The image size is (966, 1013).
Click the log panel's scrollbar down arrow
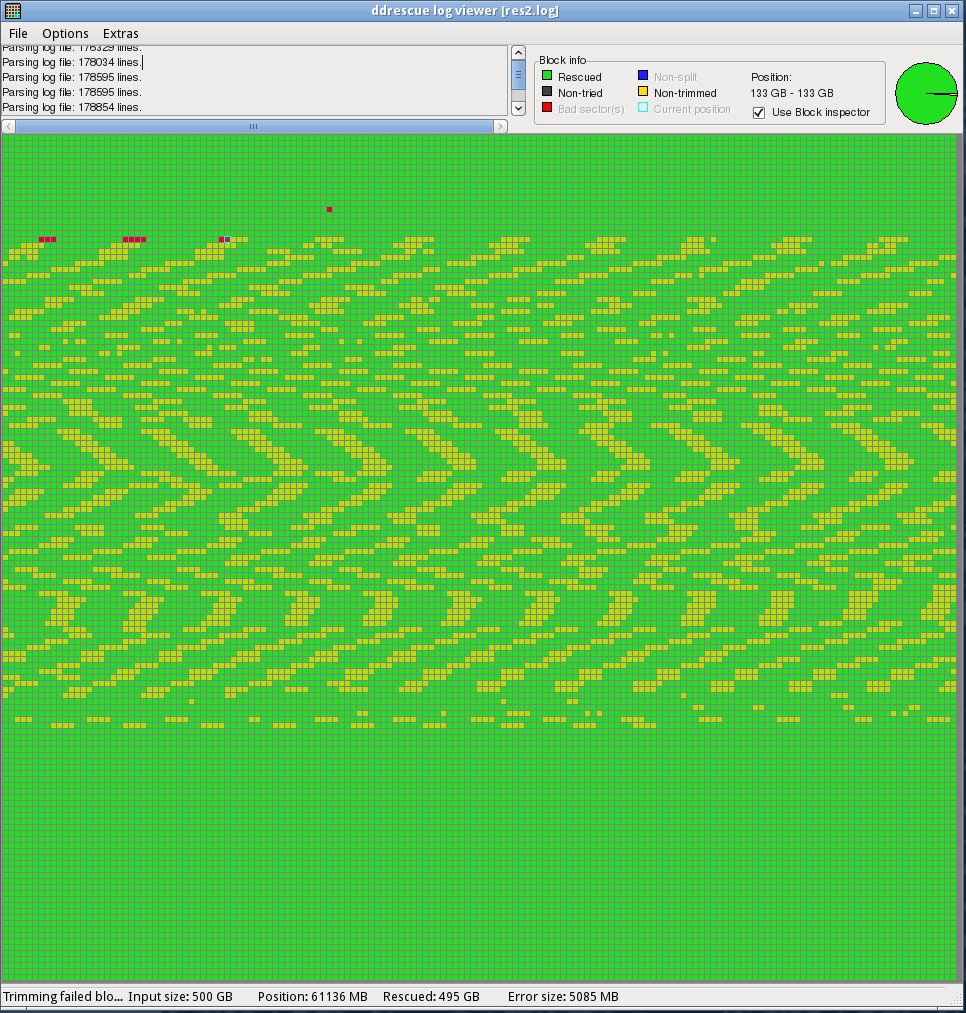click(x=518, y=107)
